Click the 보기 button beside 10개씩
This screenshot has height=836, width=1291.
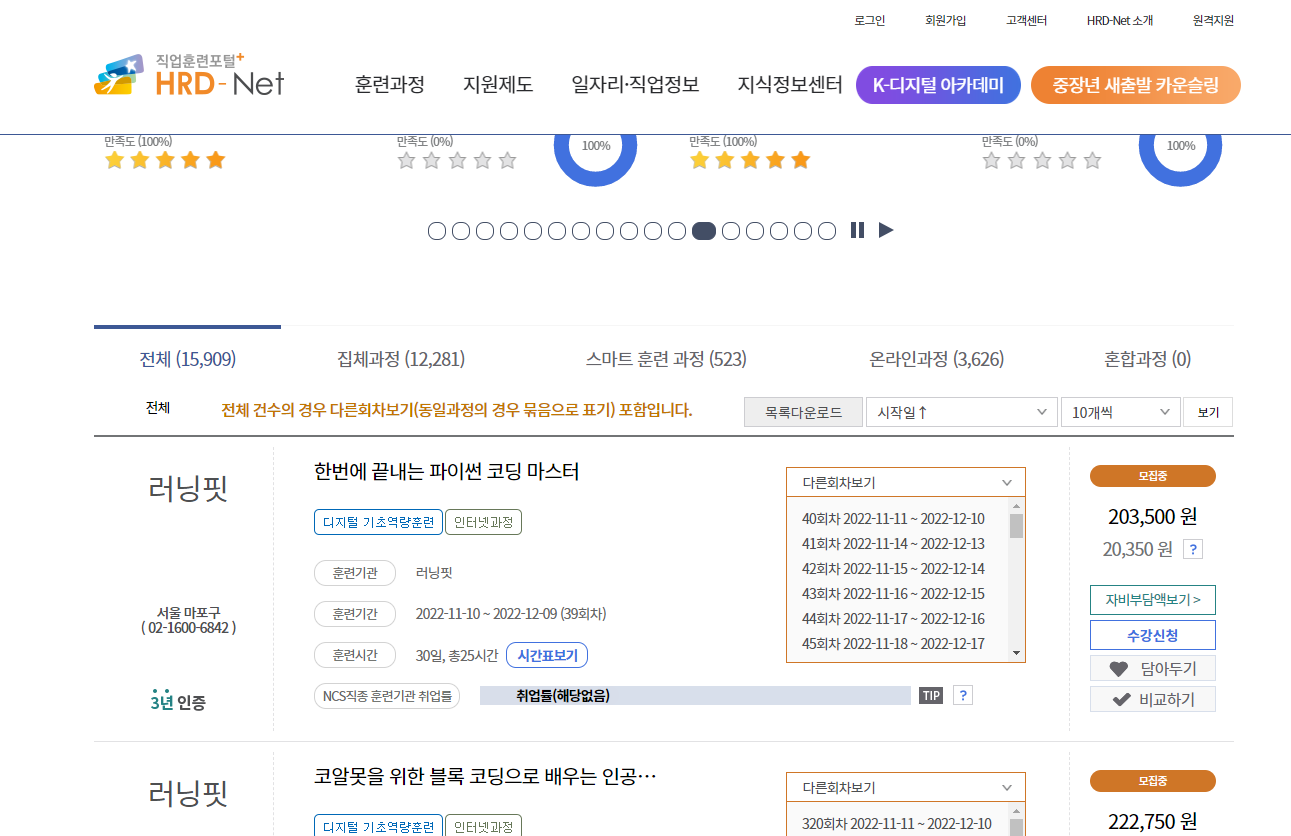coord(1208,412)
